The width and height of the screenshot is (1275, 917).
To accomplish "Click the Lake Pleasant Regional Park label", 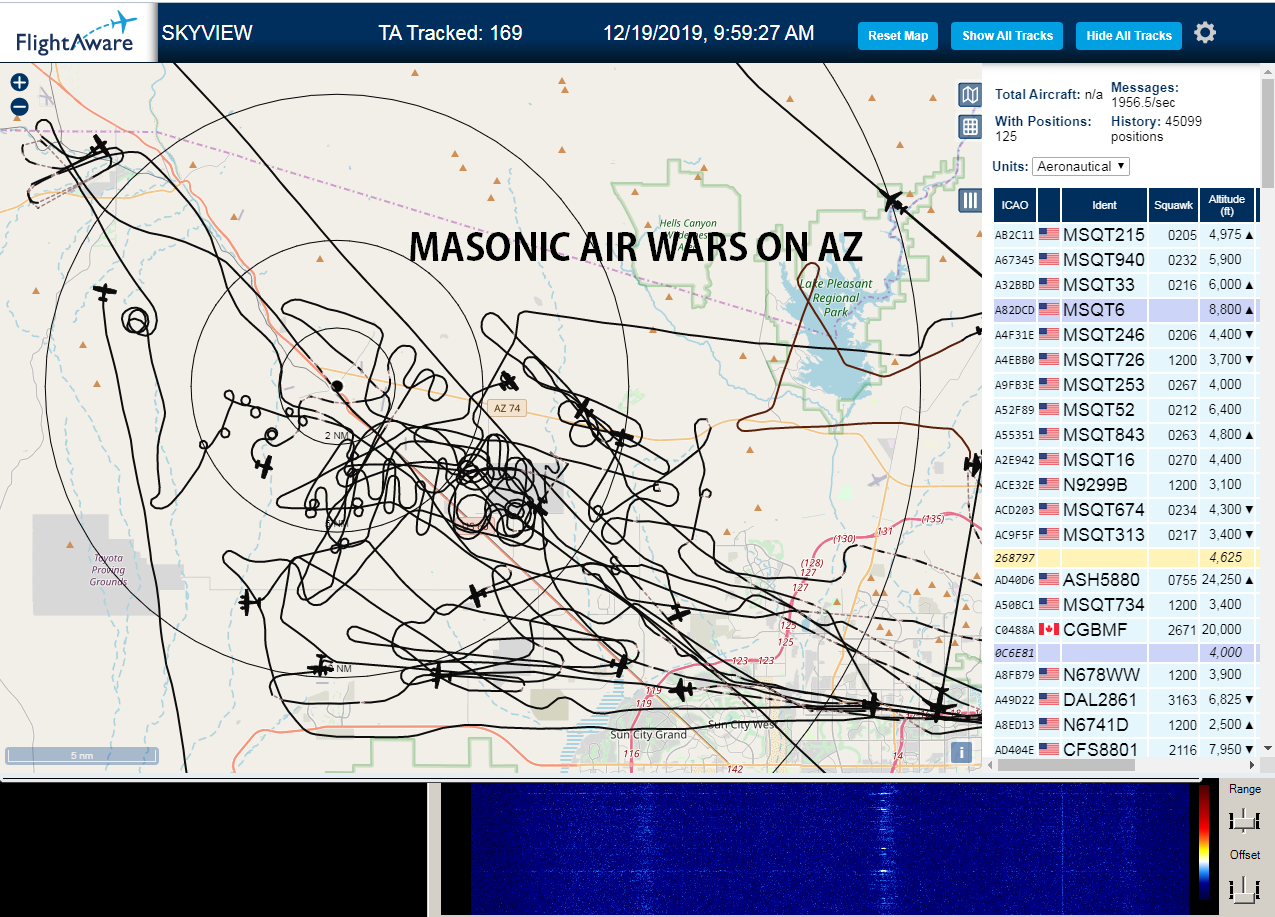I will (836, 298).
